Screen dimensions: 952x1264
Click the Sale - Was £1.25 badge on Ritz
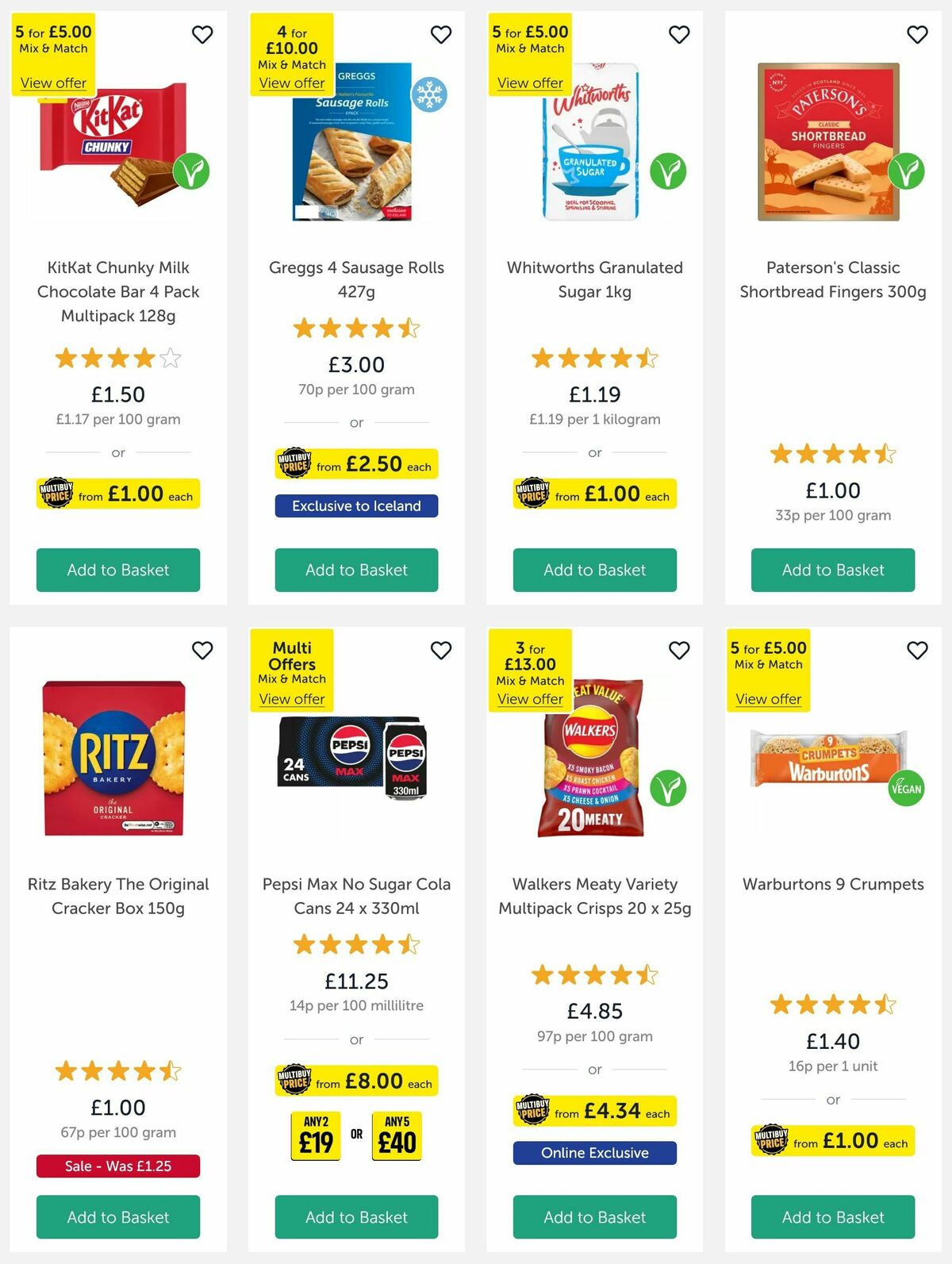117,1166
